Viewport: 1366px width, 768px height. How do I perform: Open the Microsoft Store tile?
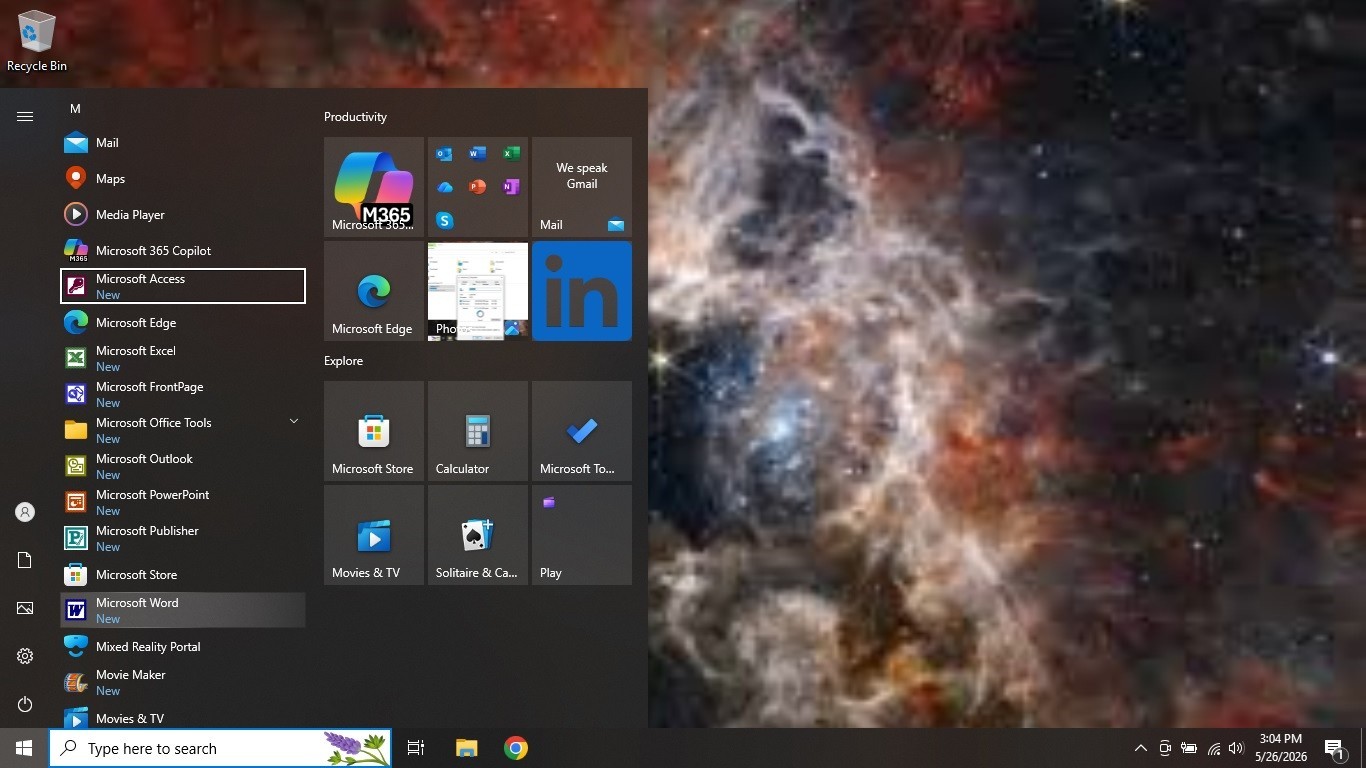click(374, 431)
